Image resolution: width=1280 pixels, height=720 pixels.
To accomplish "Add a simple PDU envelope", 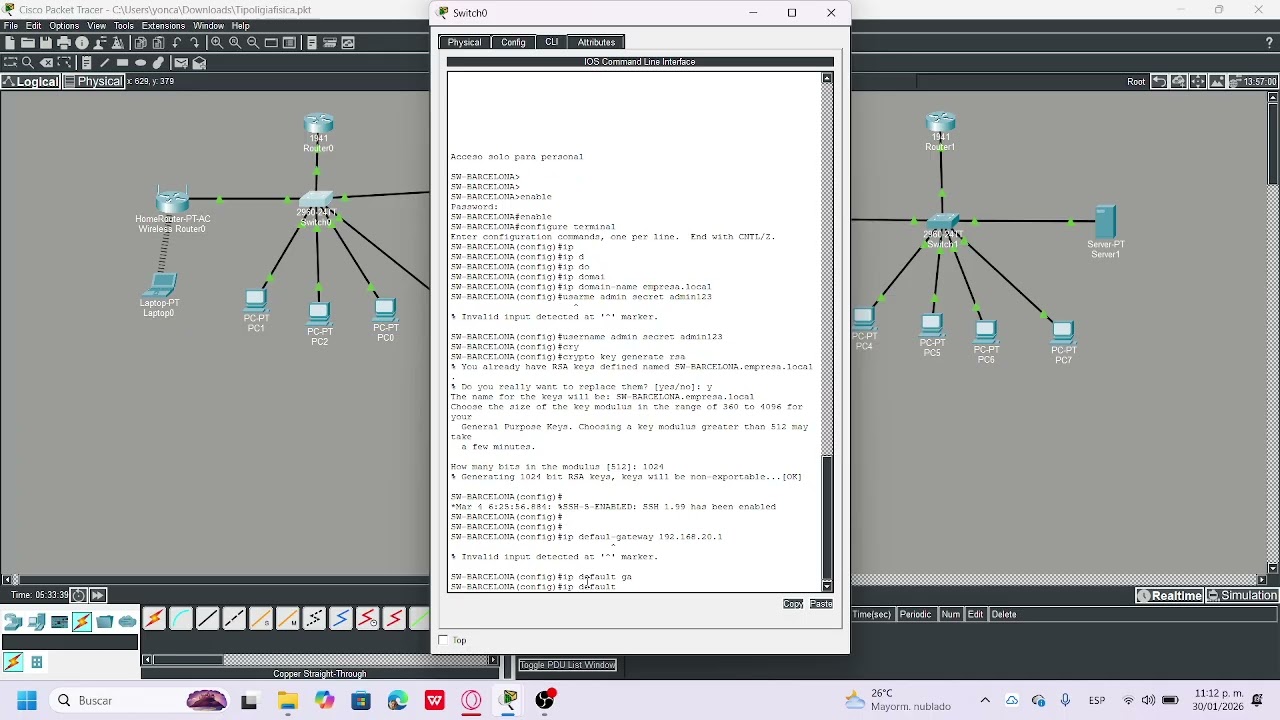I will point(181,63).
